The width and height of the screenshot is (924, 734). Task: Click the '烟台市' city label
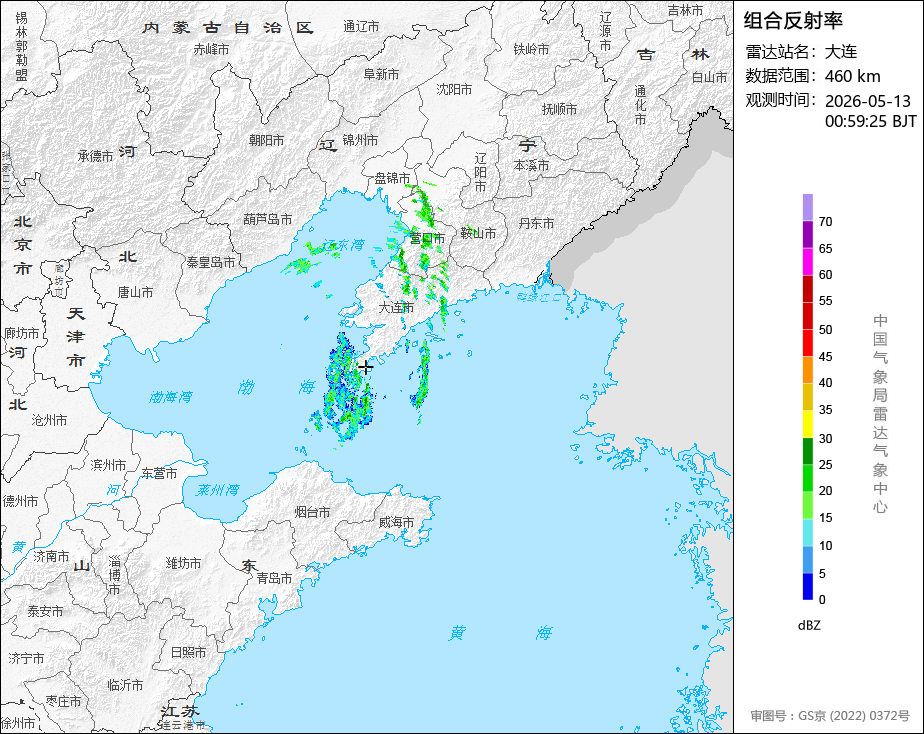tap(312, 512)
